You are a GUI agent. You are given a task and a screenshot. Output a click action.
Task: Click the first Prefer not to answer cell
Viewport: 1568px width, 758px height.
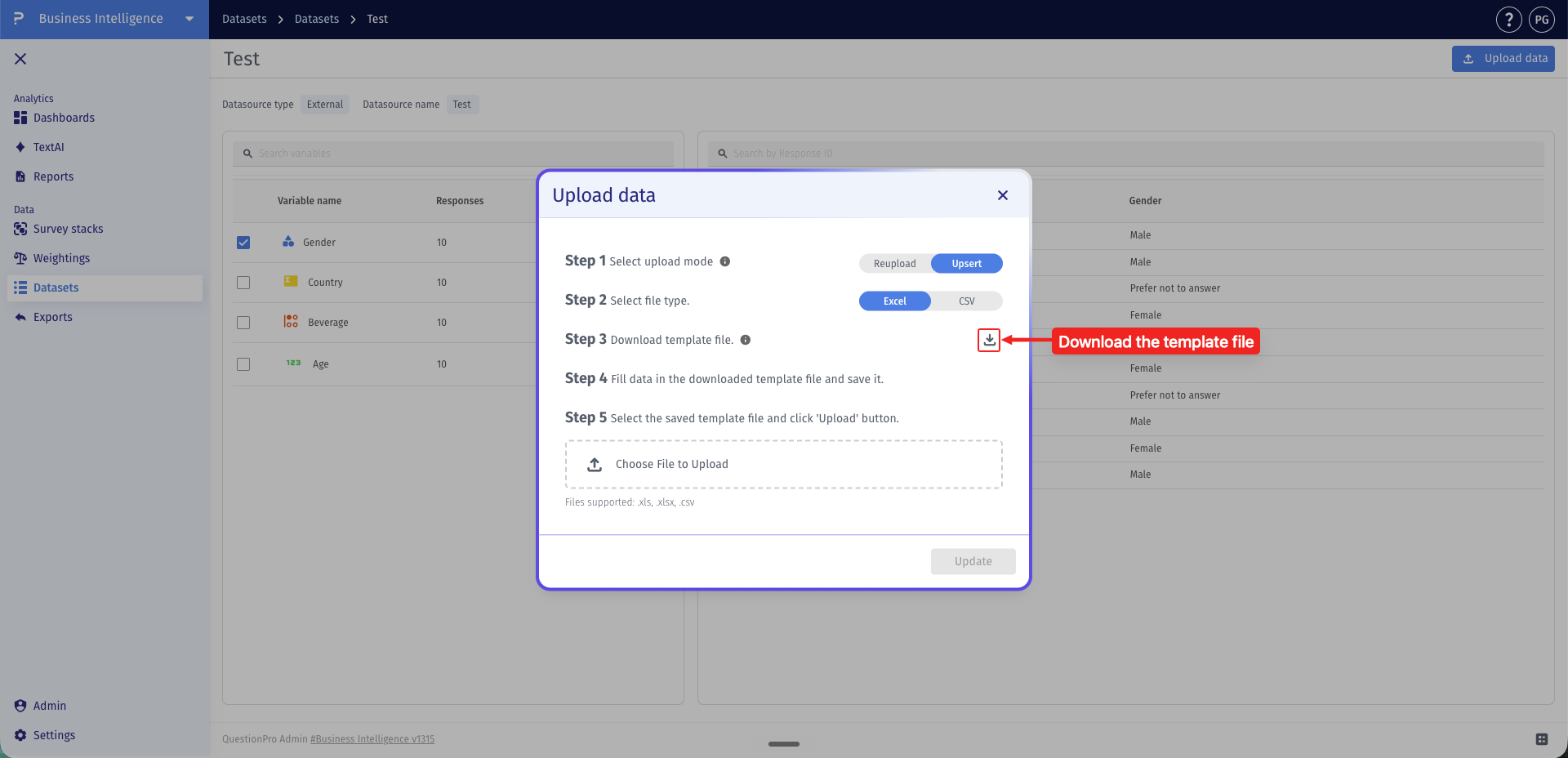(x=1175, y=288)
